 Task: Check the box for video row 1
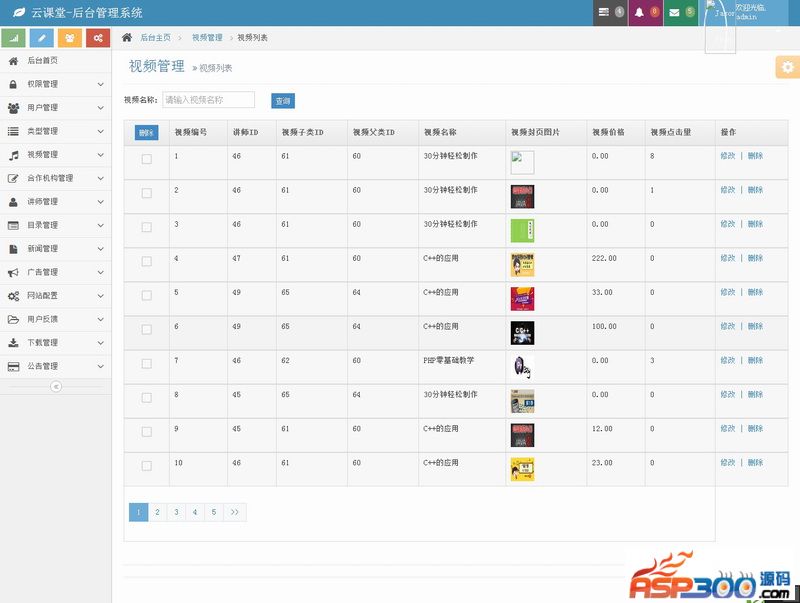tap(146, 159)
